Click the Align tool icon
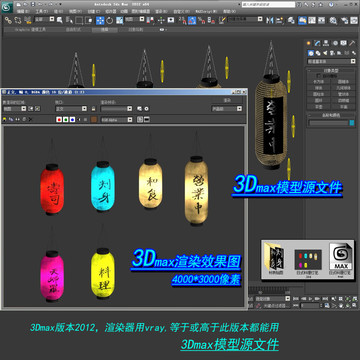Screen dimensions: 360x360 (279, 20)
